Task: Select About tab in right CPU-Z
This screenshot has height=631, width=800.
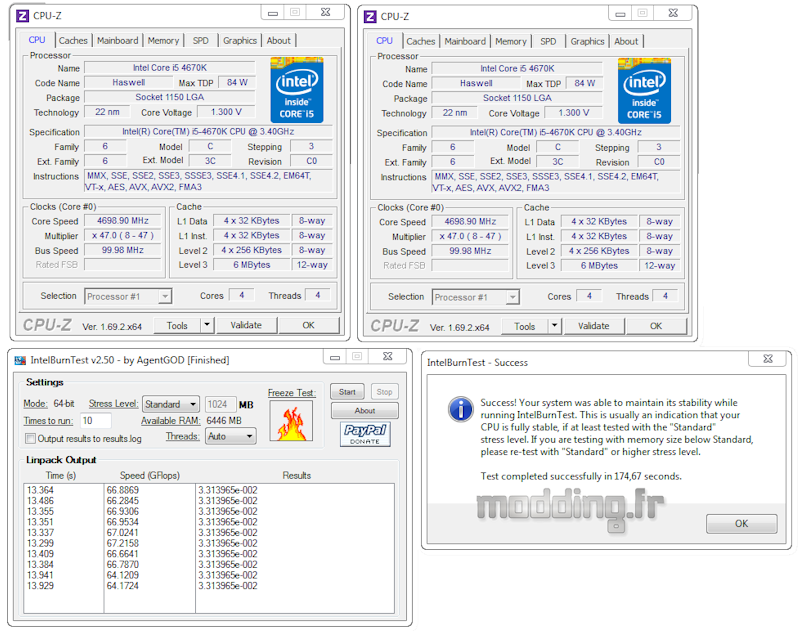Action: [626, 41]
